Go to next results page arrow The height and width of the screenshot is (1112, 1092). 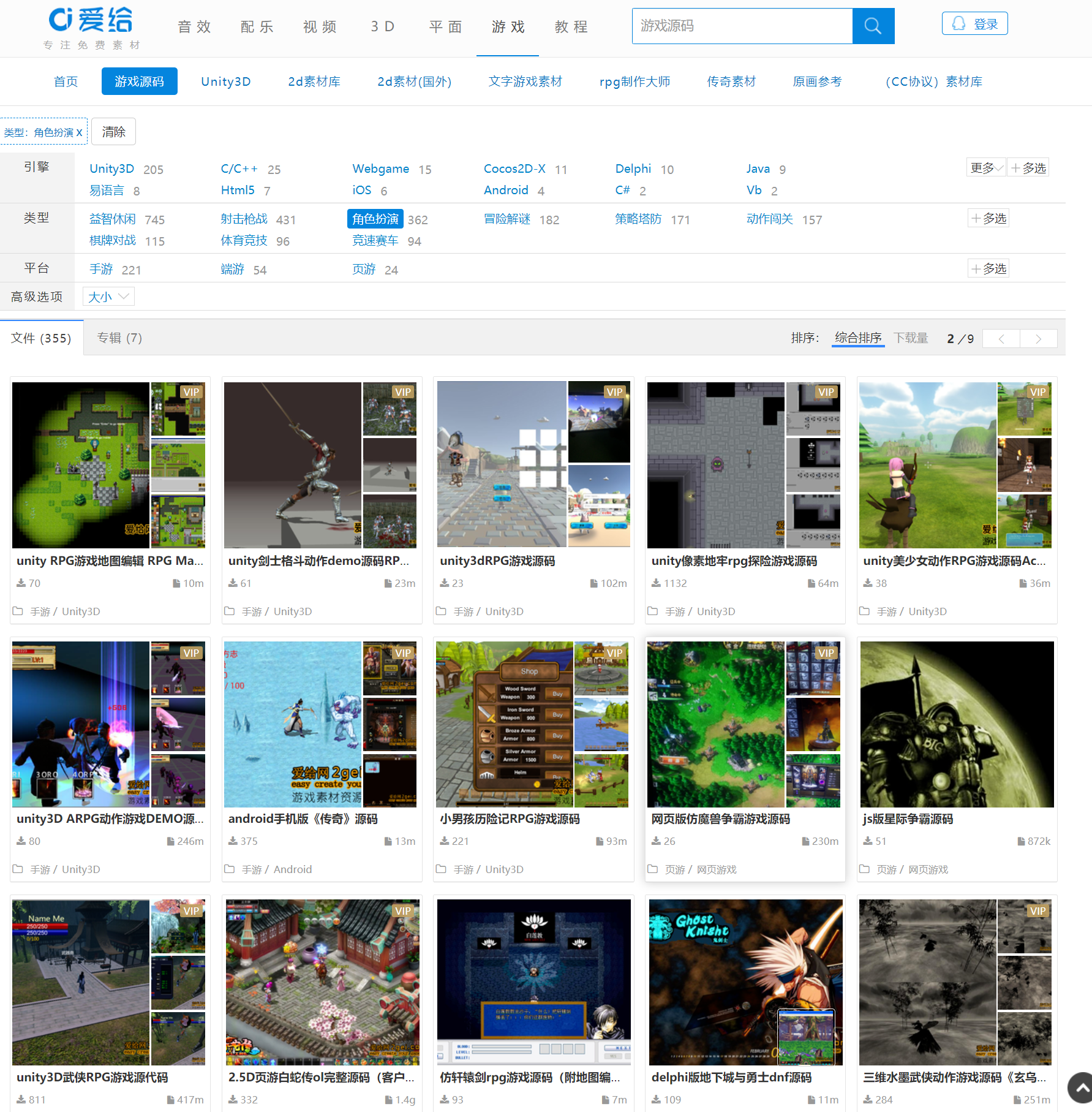coord(1039,338)
